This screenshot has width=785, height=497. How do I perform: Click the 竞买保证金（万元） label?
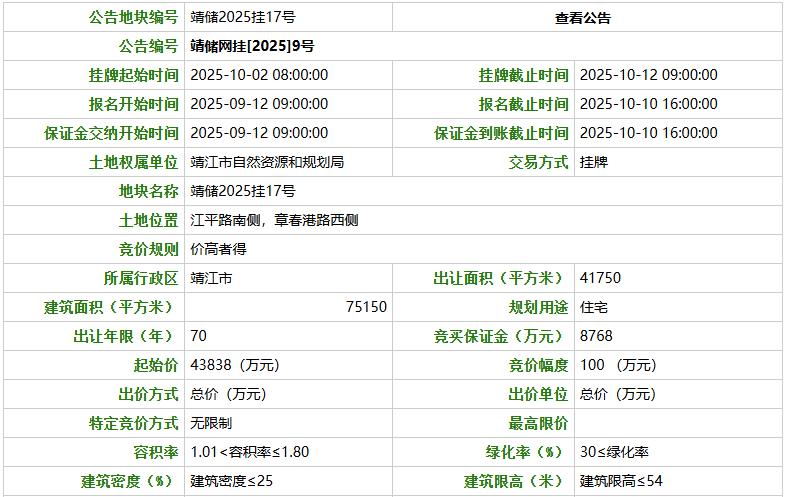click(x=501, y=336)
